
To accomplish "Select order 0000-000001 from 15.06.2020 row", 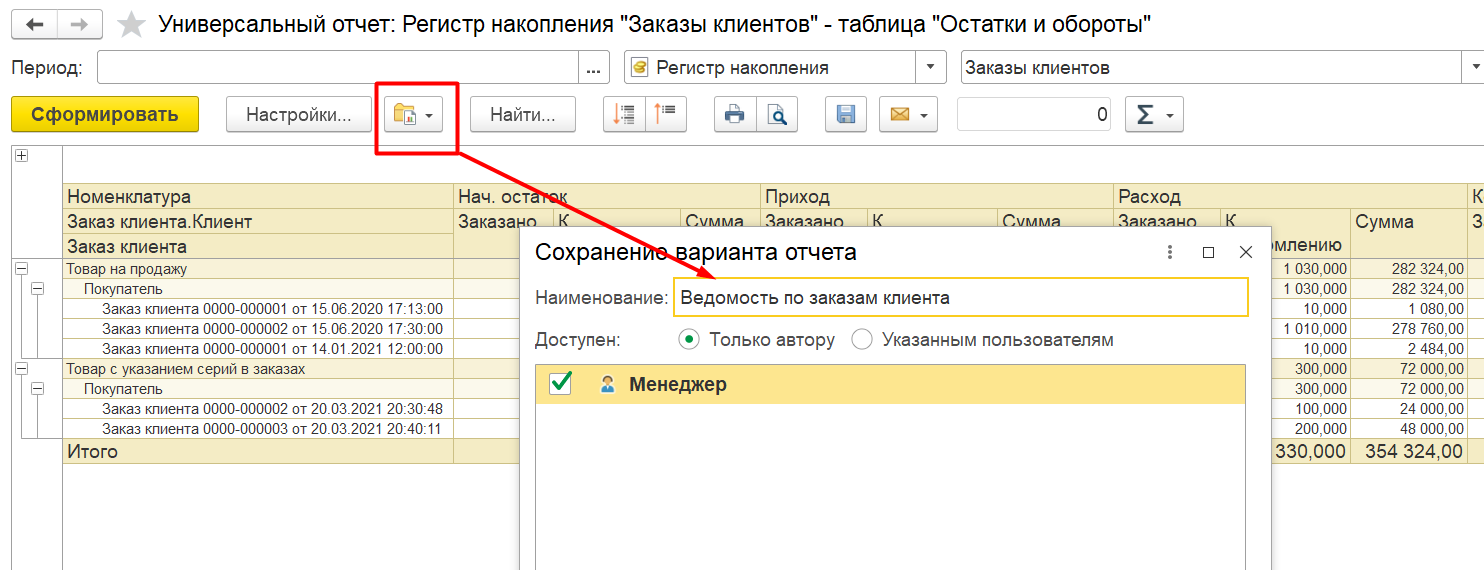I will 272,309.
